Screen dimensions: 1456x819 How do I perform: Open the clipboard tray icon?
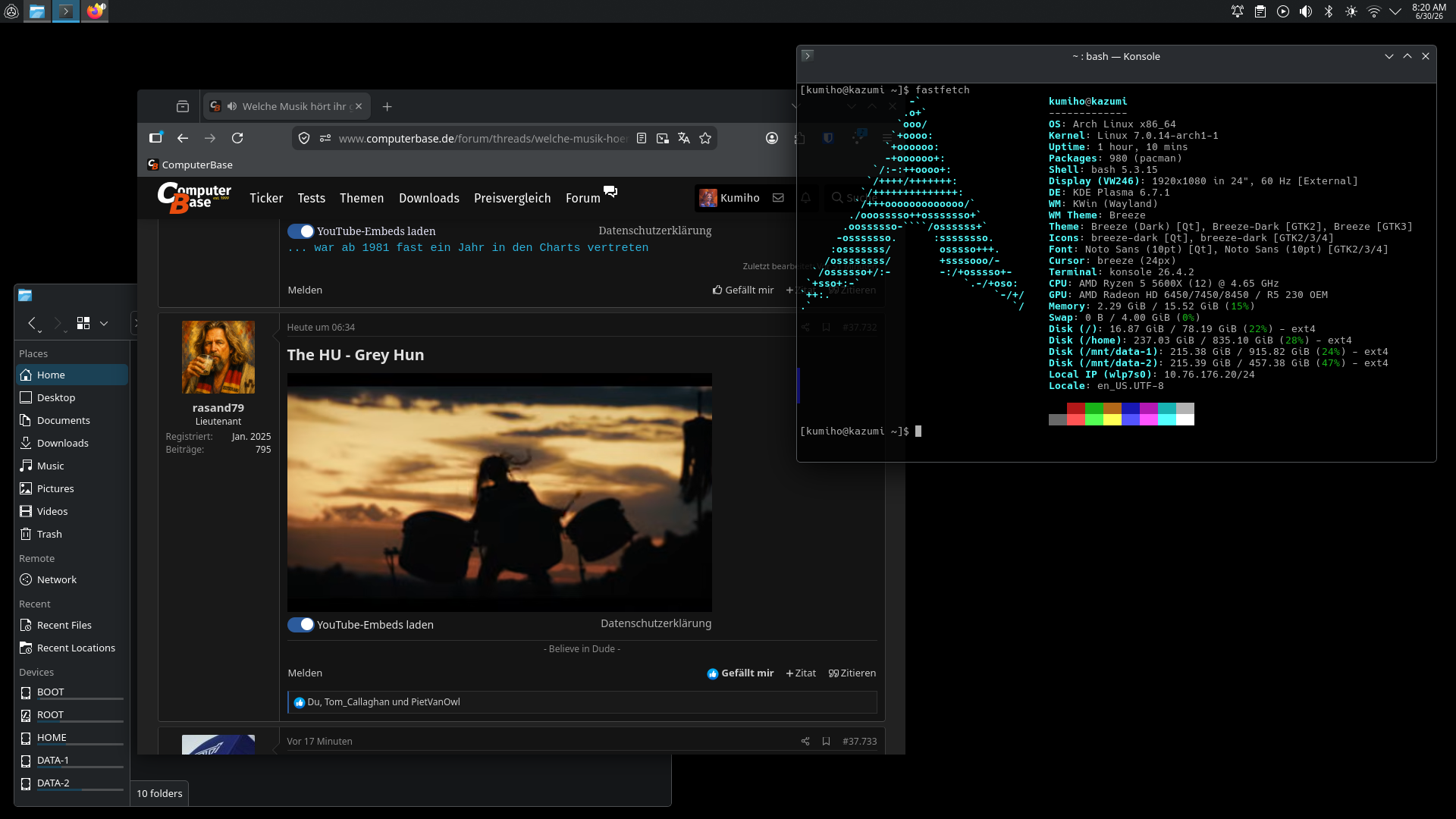(x=1260, y=11)
